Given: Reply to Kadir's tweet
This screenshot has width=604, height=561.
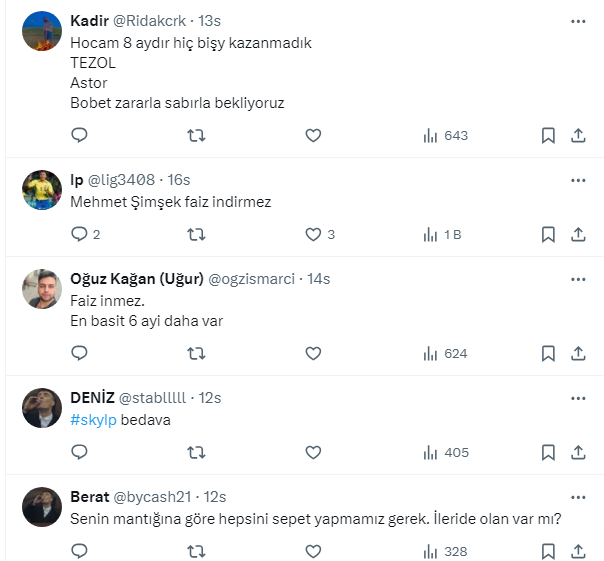Looking at the screenshot, I should tap(80, 135).
